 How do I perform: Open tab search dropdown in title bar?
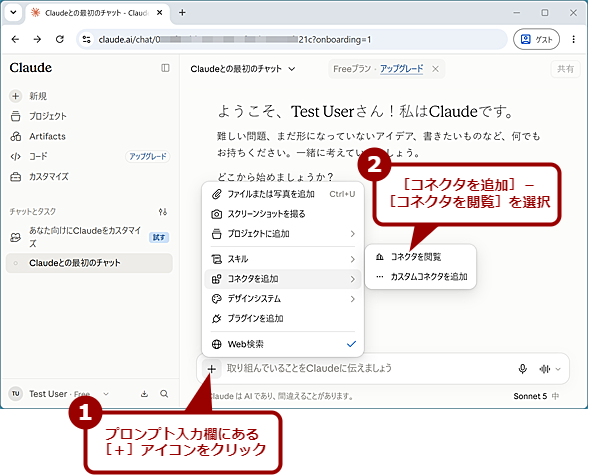click(13, 12)
